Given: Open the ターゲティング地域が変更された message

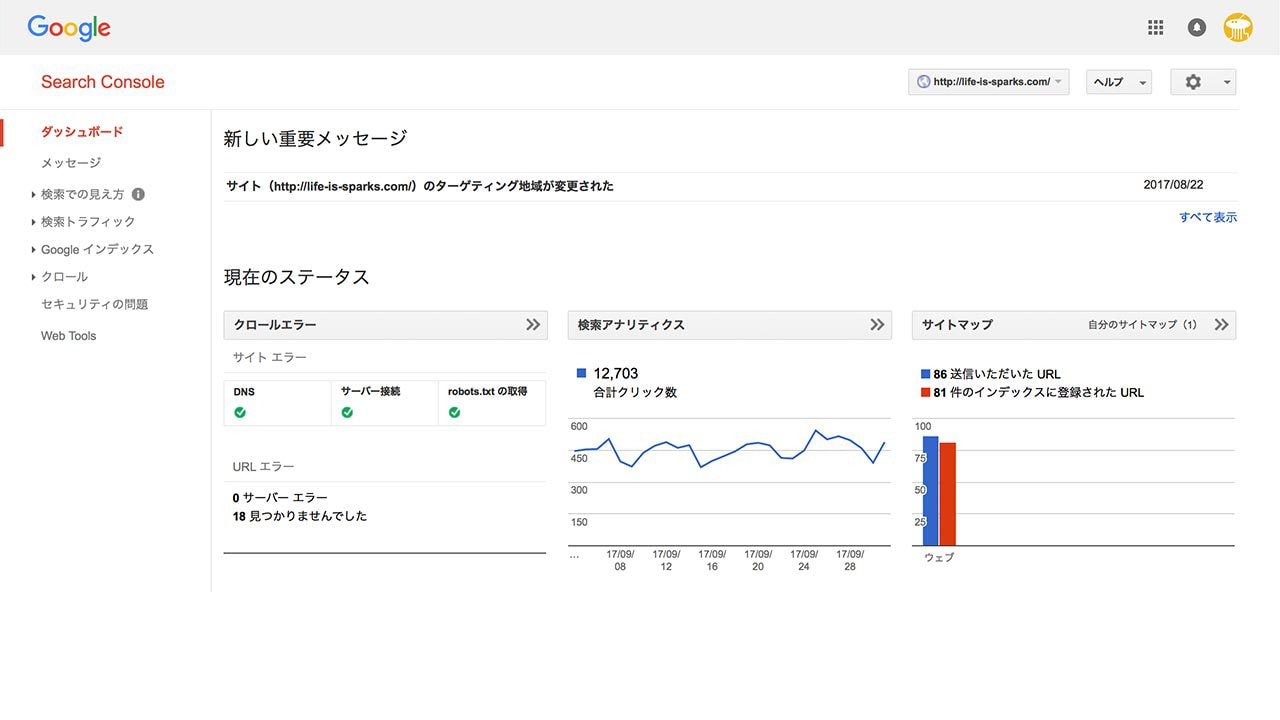Looking at the screenshot, I should click(x=420, y=186).
